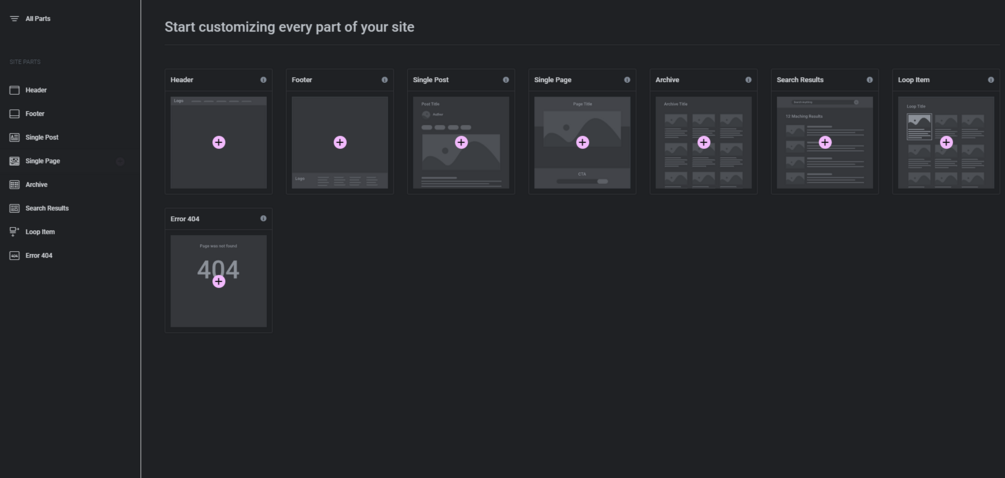Click the Error 404 sidebar icon

(x=14, y=256)
